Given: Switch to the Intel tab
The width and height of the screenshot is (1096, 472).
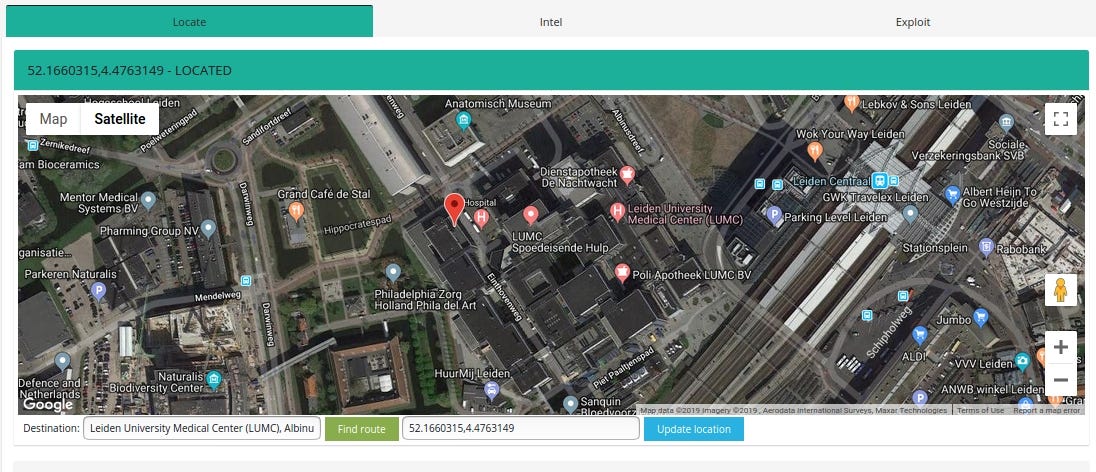Looking at the screenshot, I should (551, 22).
